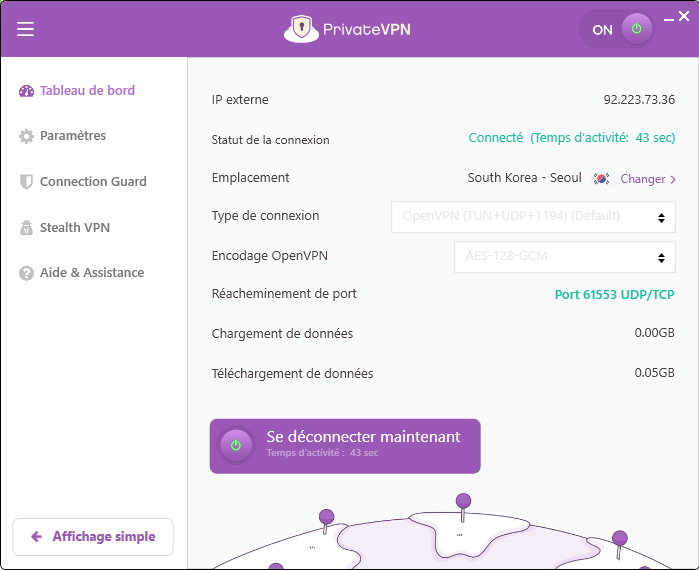Click the South Korea flag icon
Viewport: 699px width, 570px height.
601,178
